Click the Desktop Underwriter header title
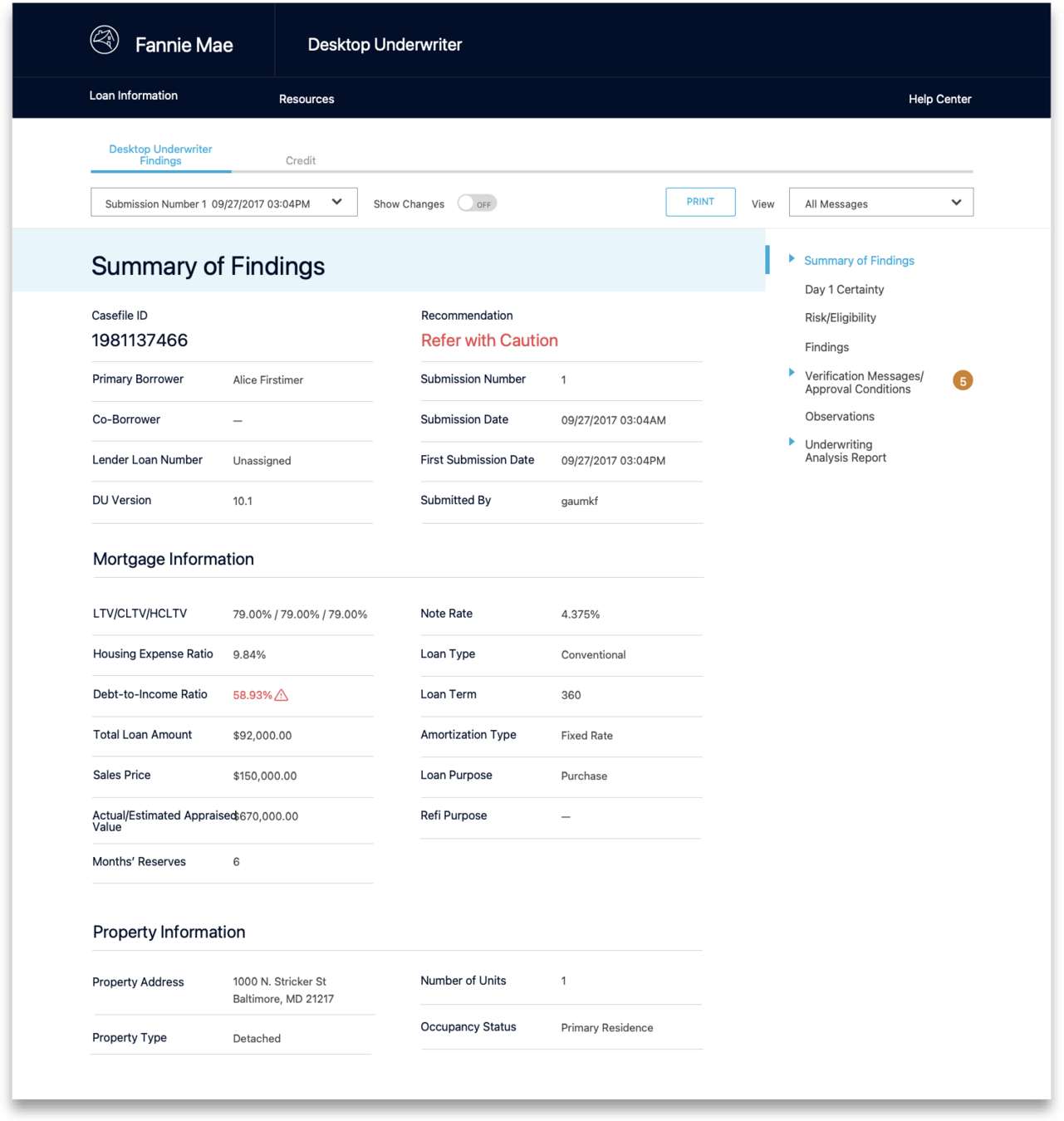Screen dimensions: 1064x1121 385,45
